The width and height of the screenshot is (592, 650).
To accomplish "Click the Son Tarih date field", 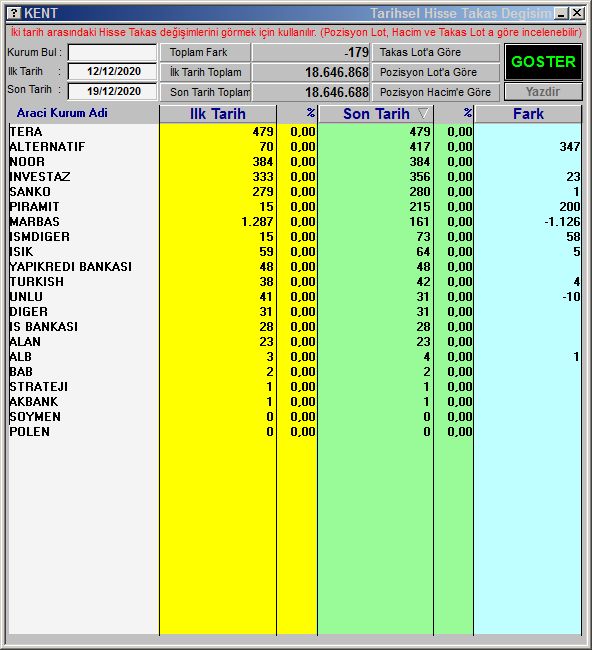I will 112,91.
